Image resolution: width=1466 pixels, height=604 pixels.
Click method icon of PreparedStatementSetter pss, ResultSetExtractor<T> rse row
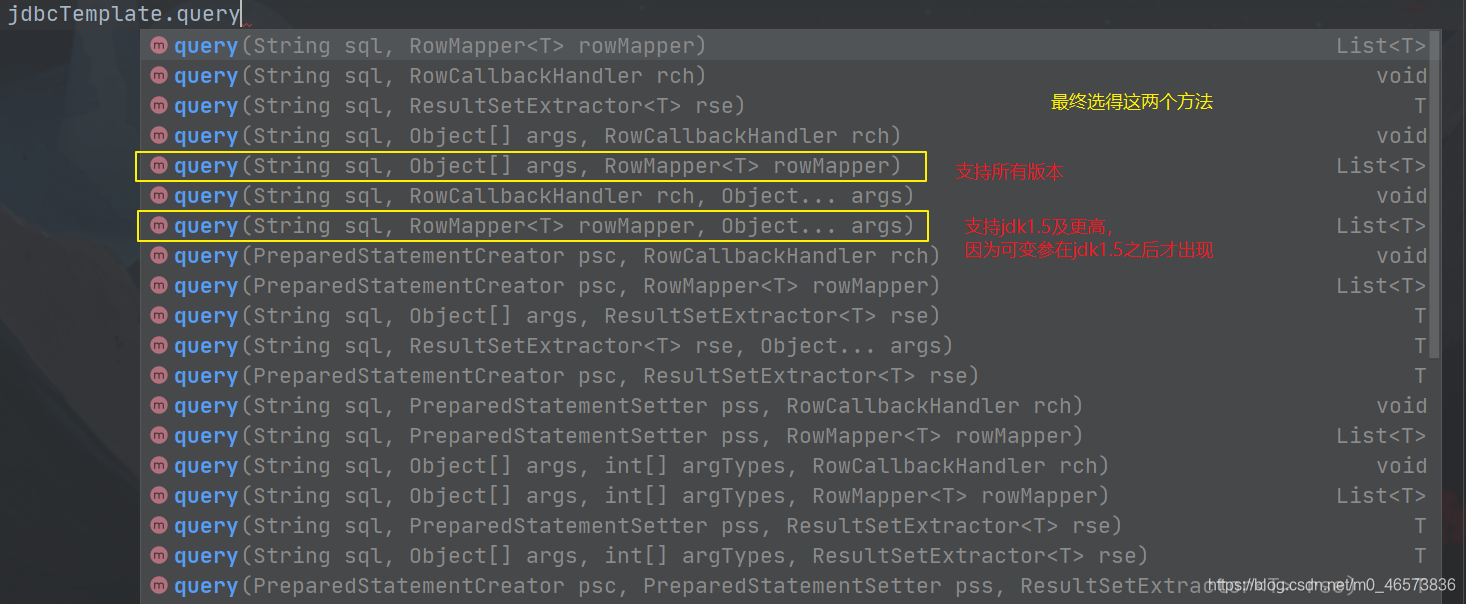[x=158, y=526]
